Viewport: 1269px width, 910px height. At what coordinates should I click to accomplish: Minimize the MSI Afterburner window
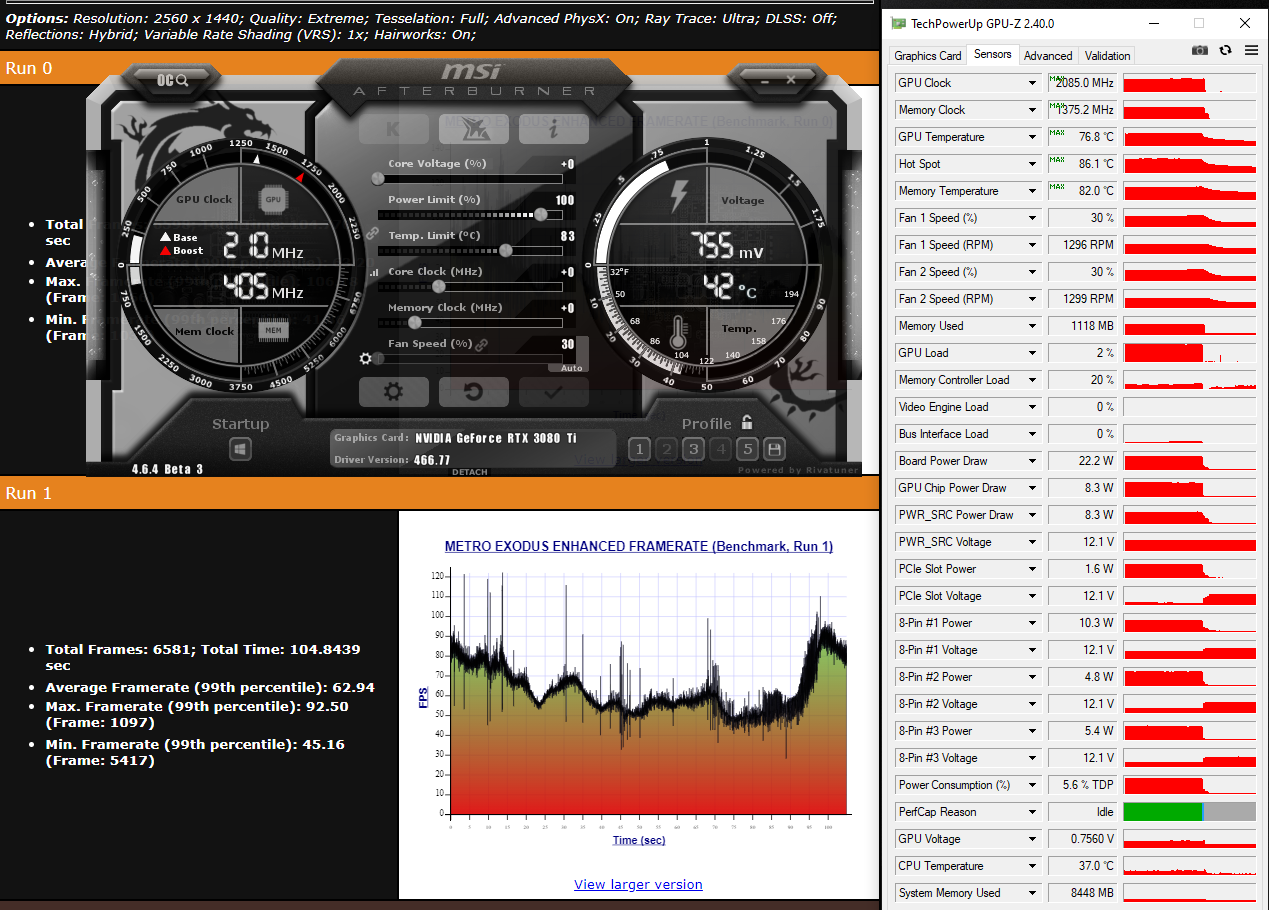764,80
